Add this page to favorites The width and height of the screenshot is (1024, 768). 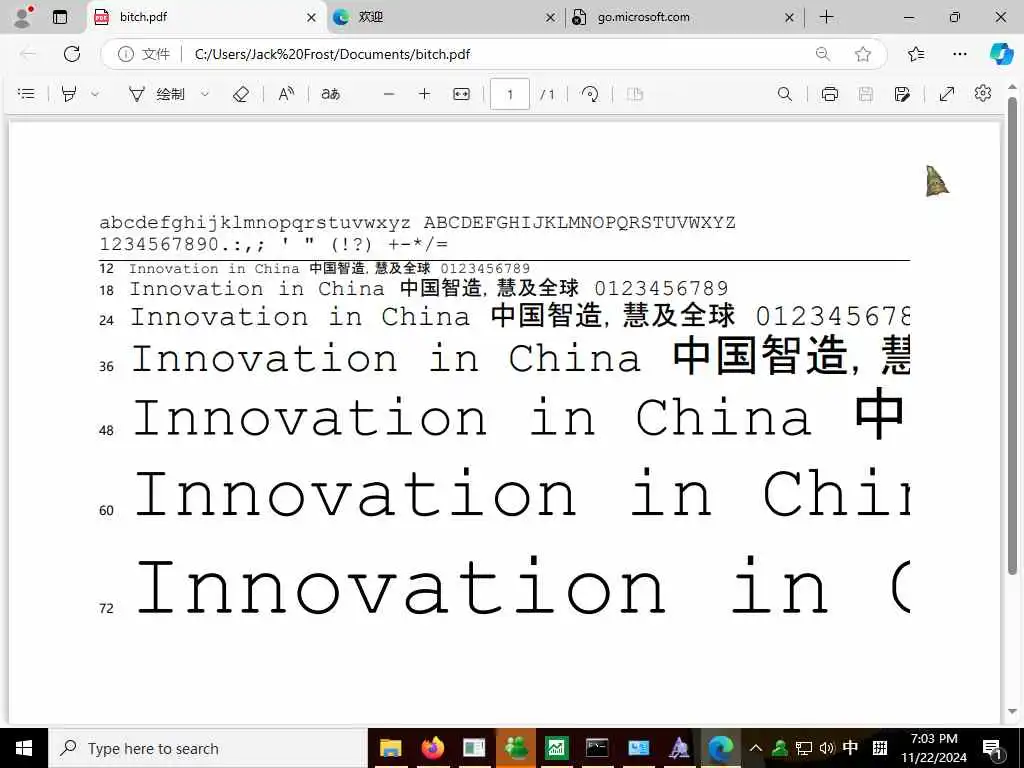(x=863, y=54)
